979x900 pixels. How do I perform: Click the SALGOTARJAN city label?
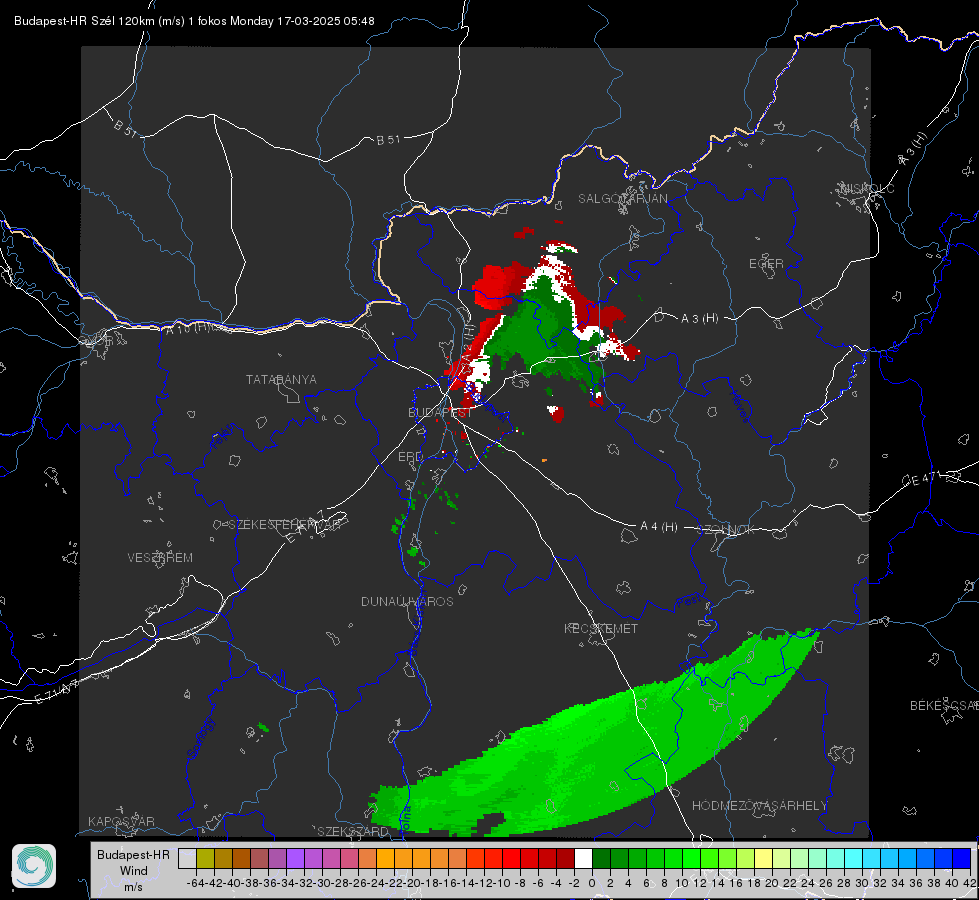point(622,199)
